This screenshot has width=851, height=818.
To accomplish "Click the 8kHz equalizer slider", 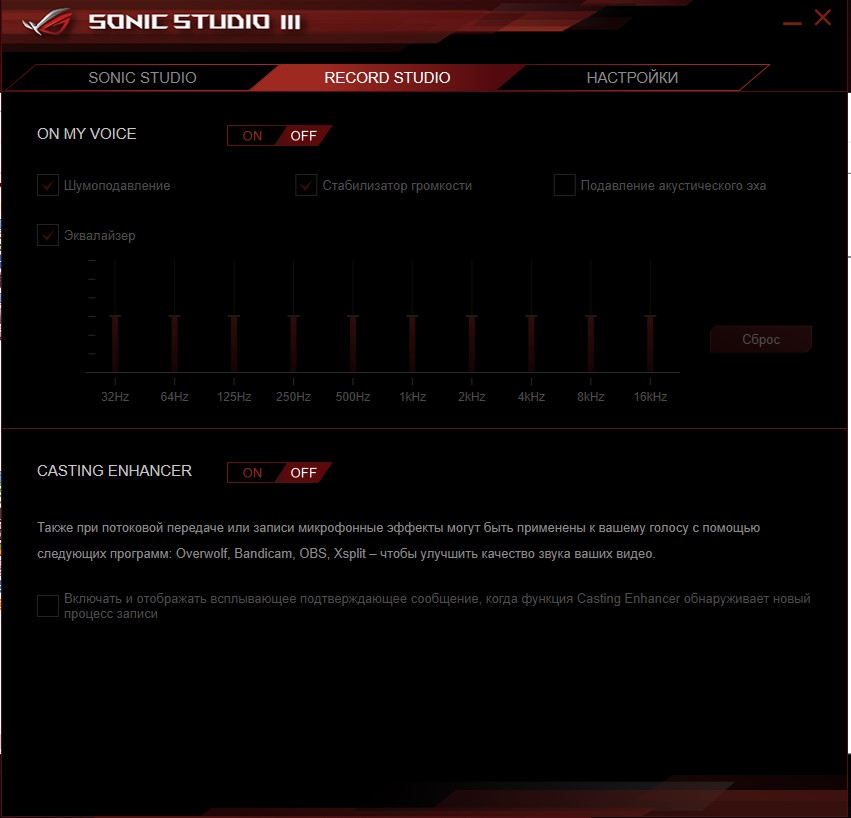I will point(590,316).
